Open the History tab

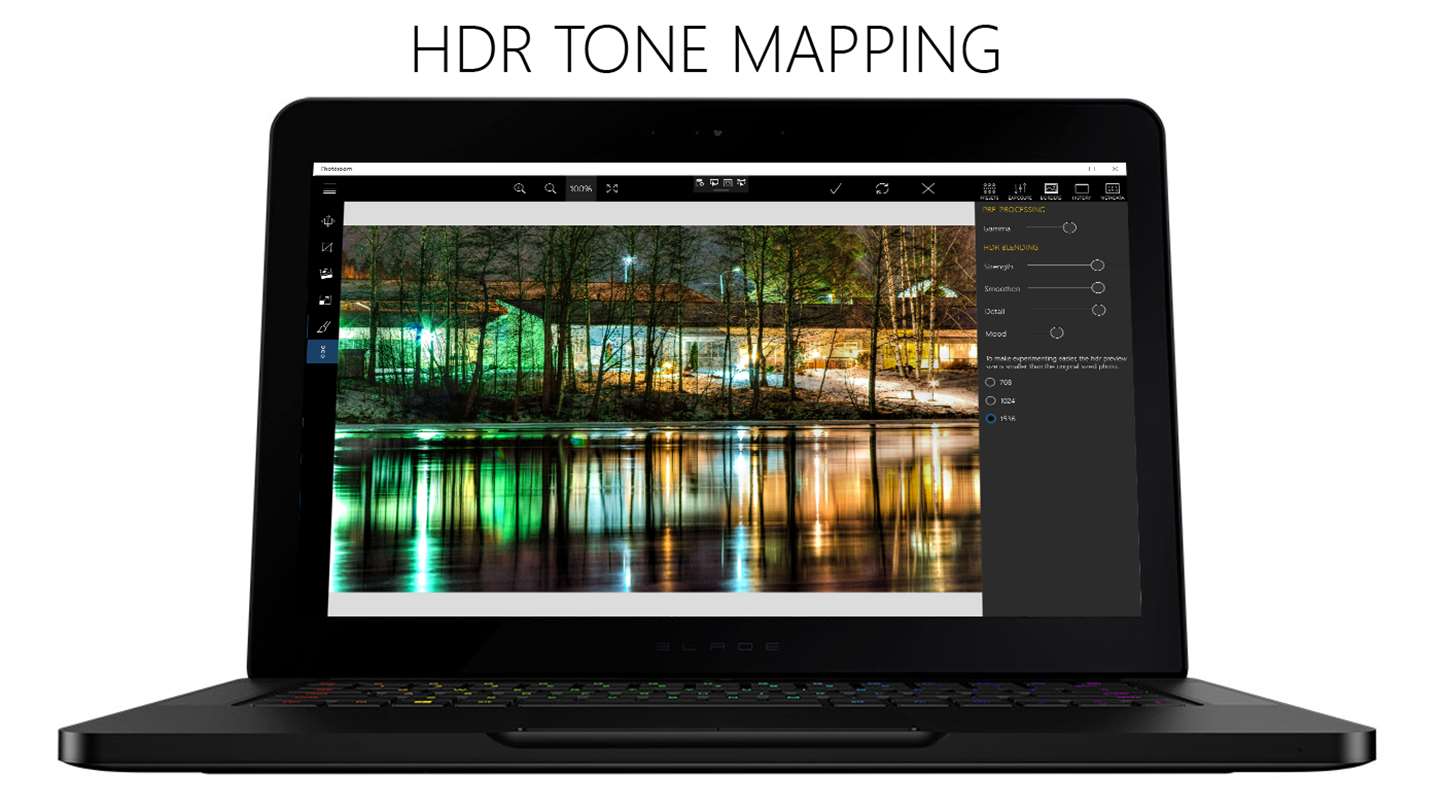[1082, 190]
